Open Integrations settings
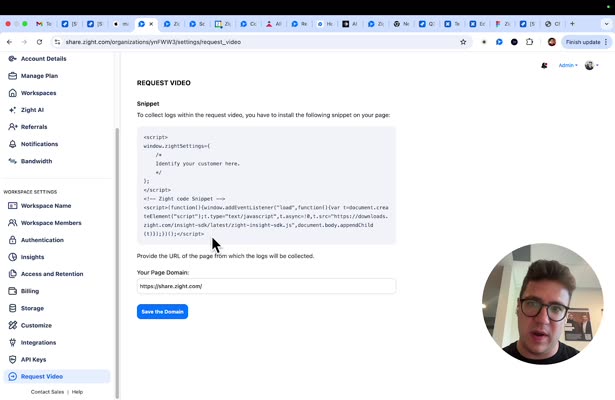 (32, 342)
